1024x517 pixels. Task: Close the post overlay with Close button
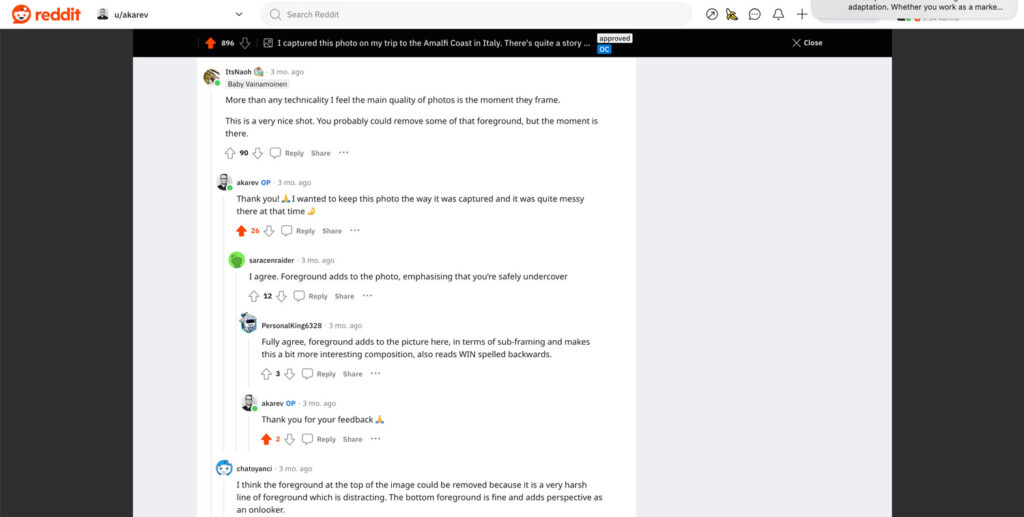pos(807,43)
